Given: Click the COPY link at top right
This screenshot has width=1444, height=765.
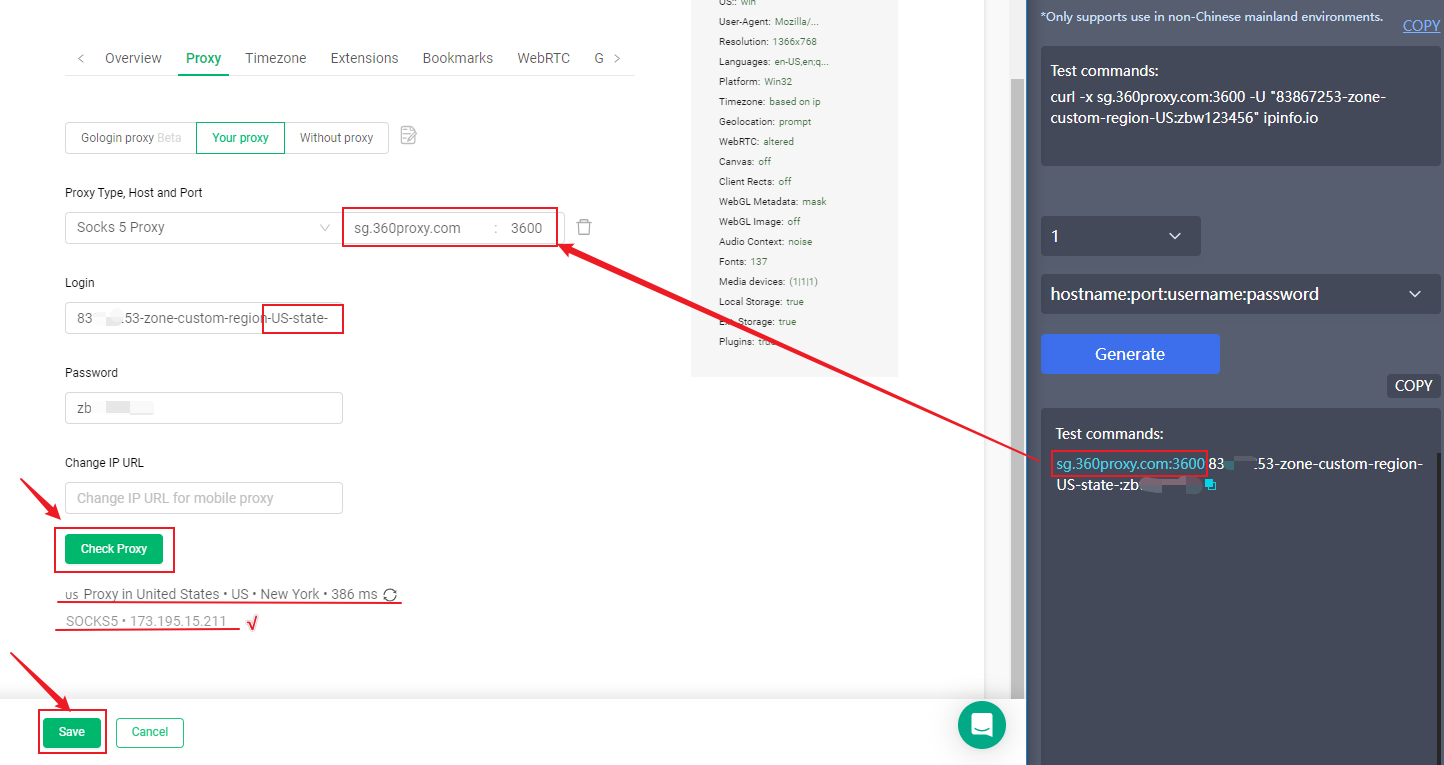Looking at the screenshot, I should click(1420, 26).
